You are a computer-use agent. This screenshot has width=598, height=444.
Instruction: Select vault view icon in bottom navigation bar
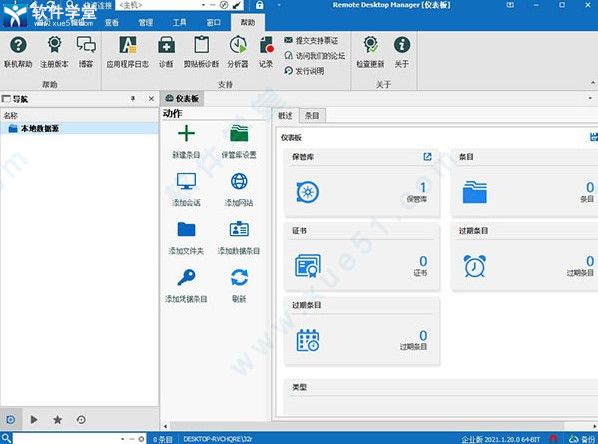[11, 420]
